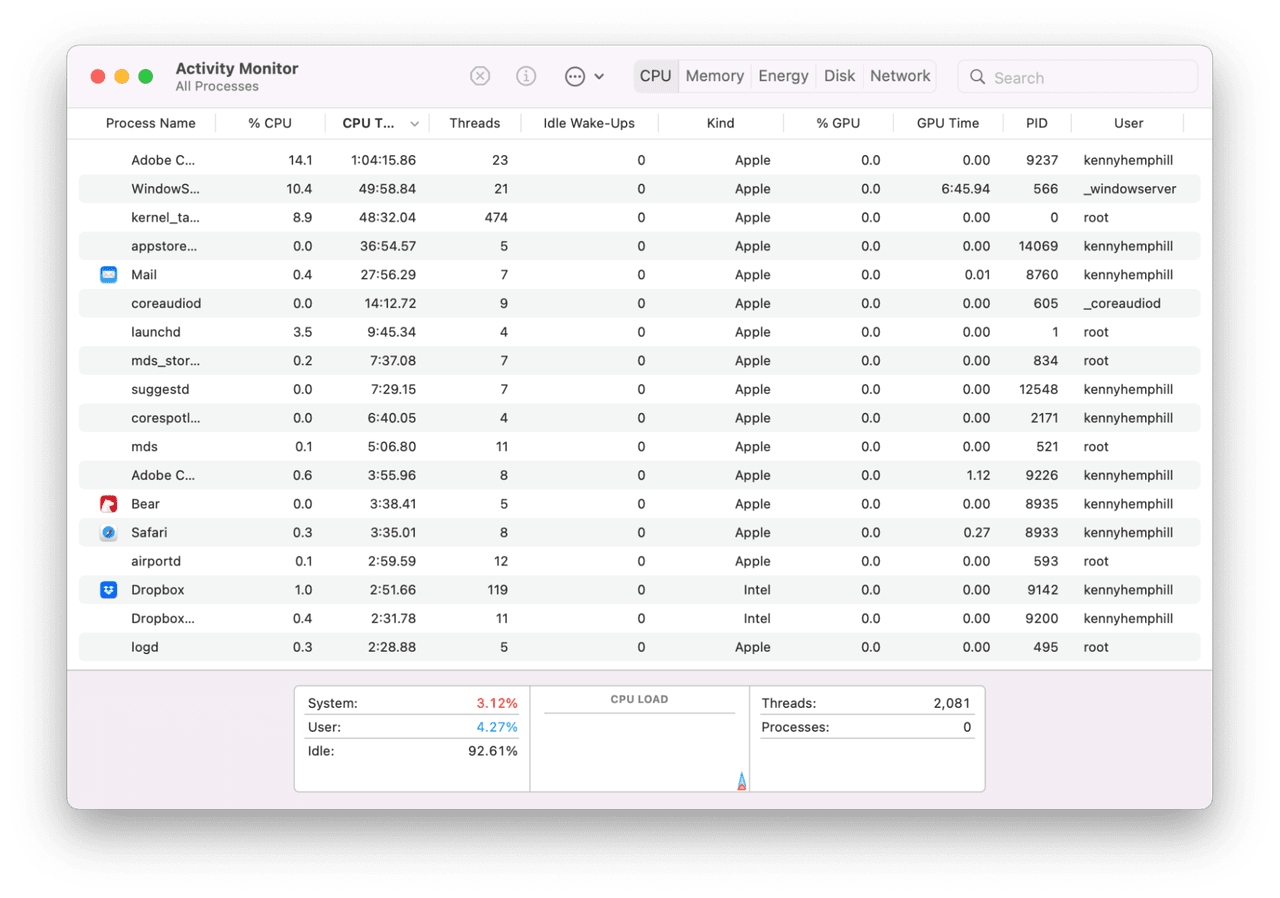1280x898 pixels.
Task: Toggle sort arrow on CPU Time column
Action: point(414,124)
